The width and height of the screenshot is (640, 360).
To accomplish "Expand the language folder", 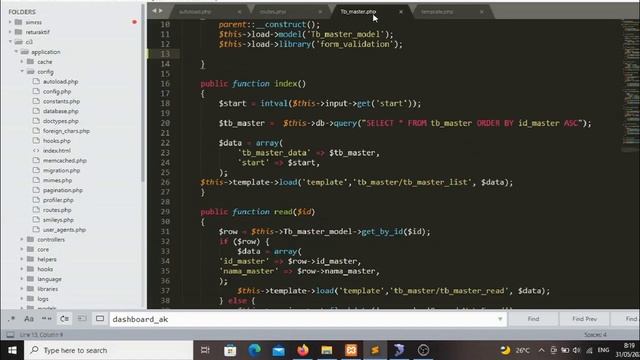I will coord(22,279).
